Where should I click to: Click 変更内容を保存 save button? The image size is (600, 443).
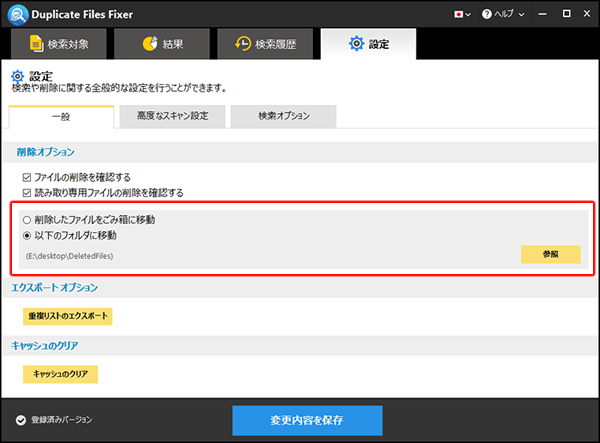coord(307,420)
